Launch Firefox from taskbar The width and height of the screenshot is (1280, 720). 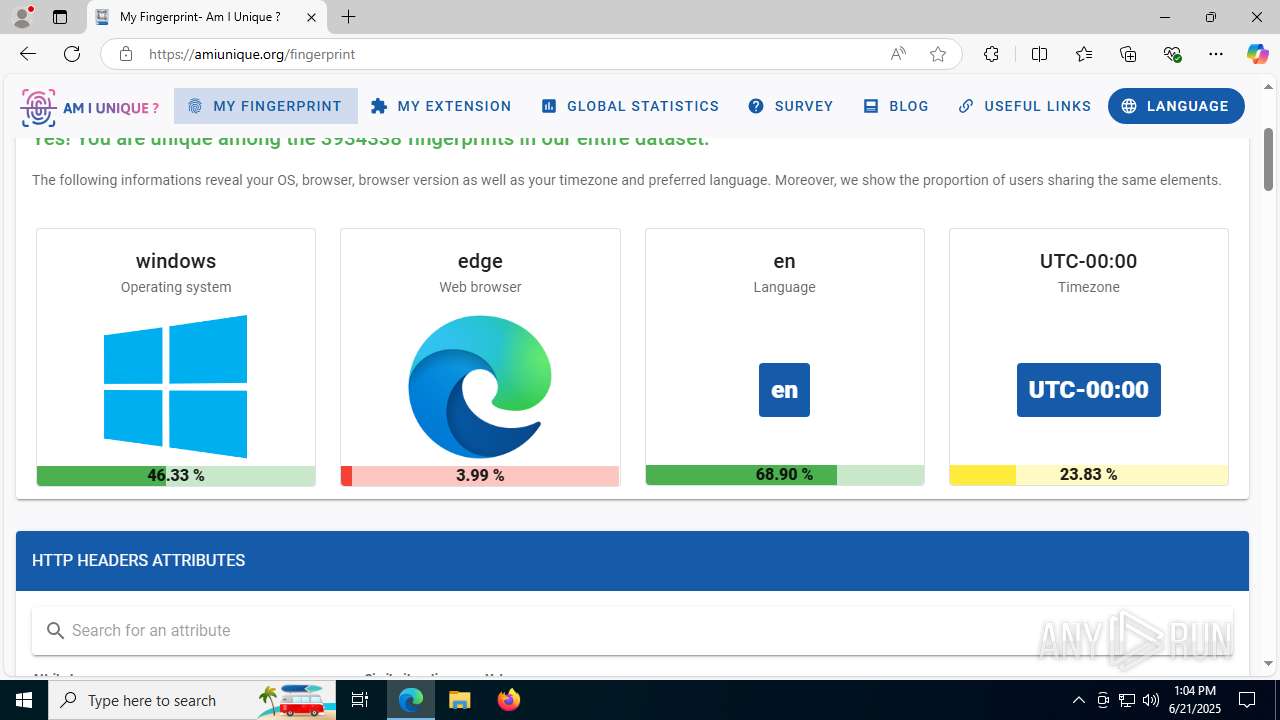[x=508, y=700]
